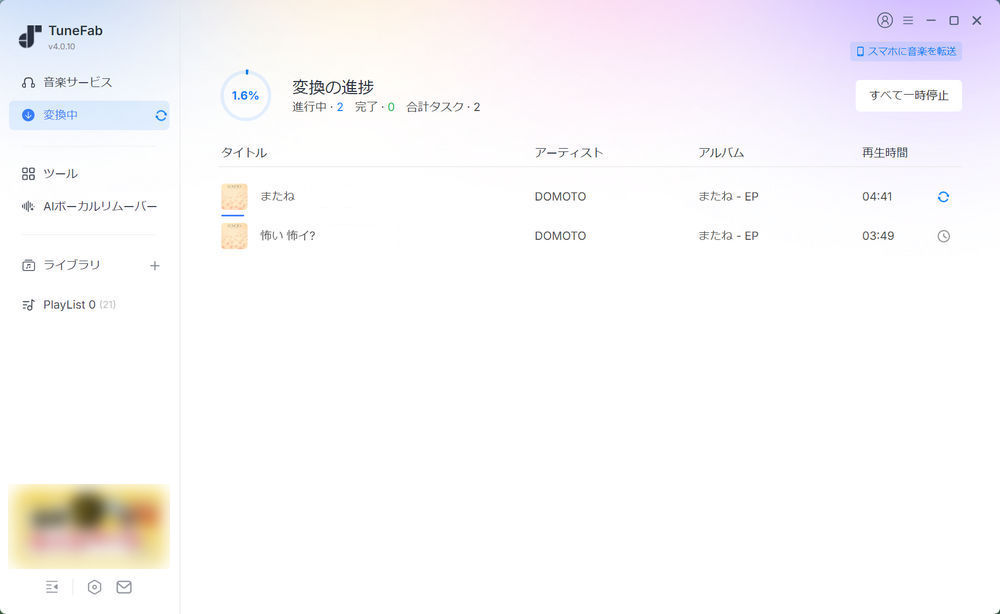This screenshot has width=1000, height=614.
Task: Click DOMOTO artist in またね row
Action: click(x=560, y=197)
